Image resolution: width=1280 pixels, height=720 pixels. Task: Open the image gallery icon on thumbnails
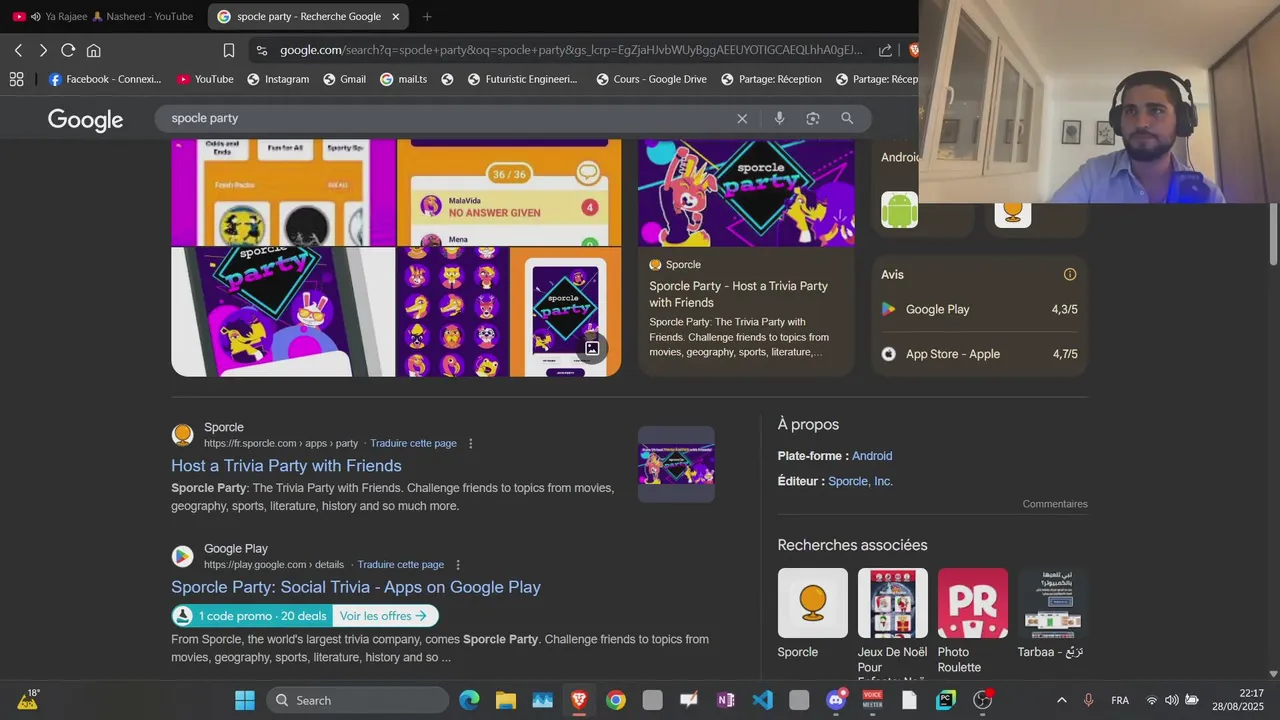click(592, 348)
